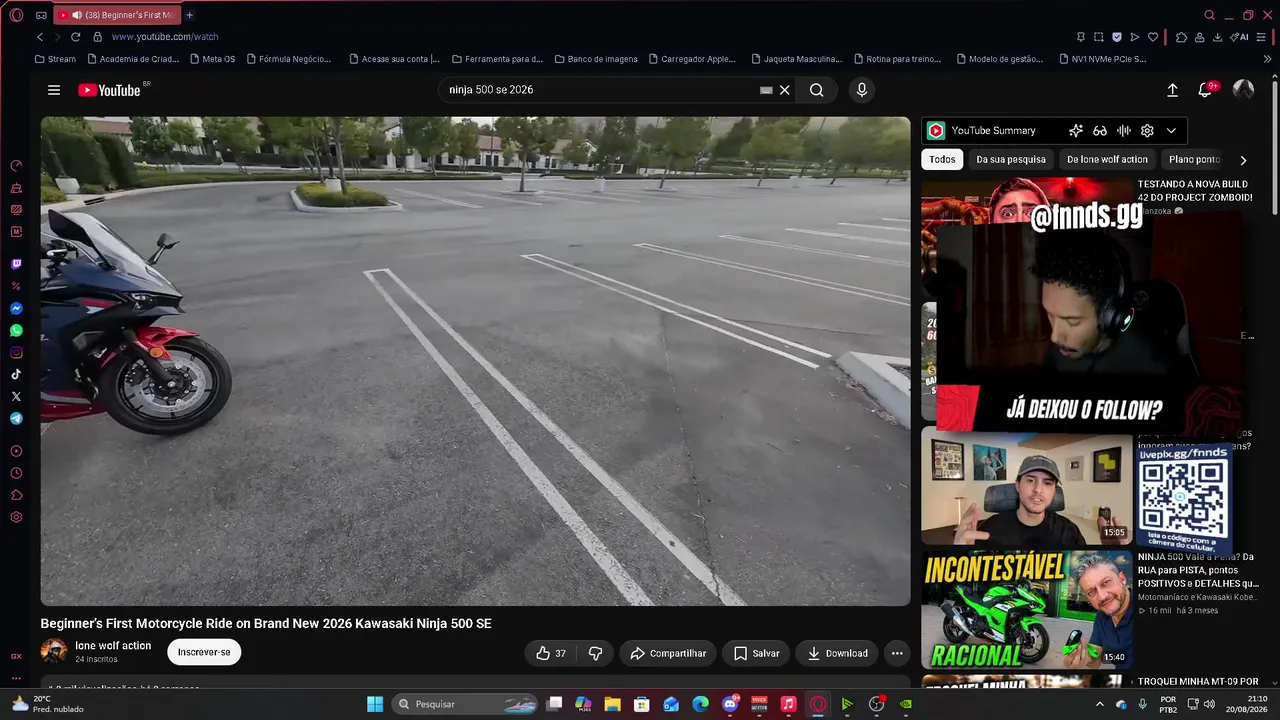Reload the page with refresh icon
This screenshot has width=1280, height=720.
[75, 37]
